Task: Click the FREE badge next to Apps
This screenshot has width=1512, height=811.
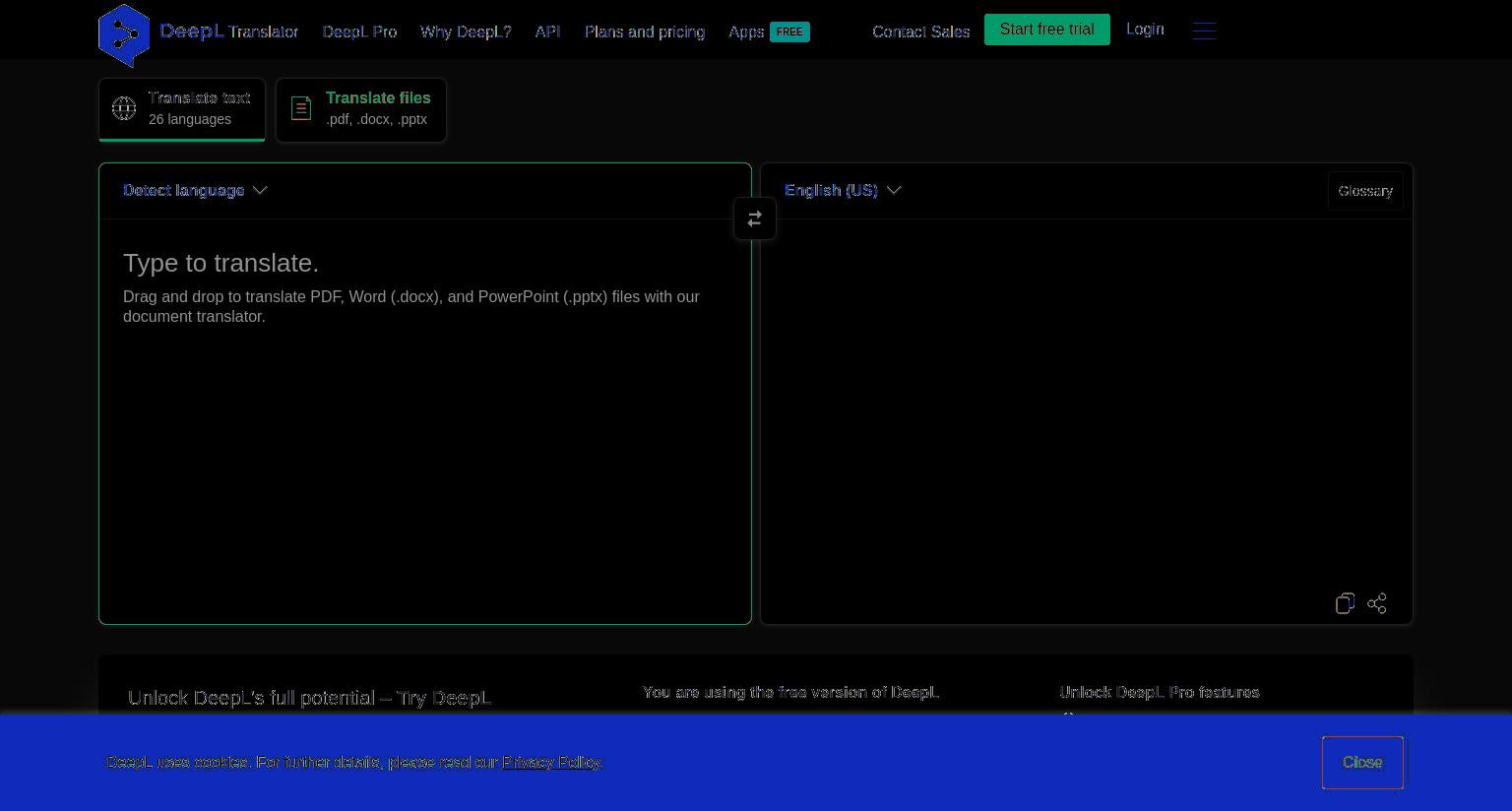Action: (x=789, y=31)
